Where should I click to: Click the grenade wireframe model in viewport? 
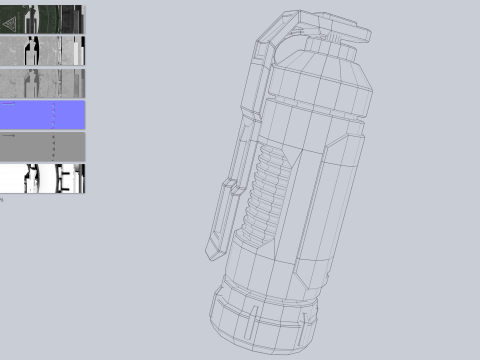pos(289,182)
